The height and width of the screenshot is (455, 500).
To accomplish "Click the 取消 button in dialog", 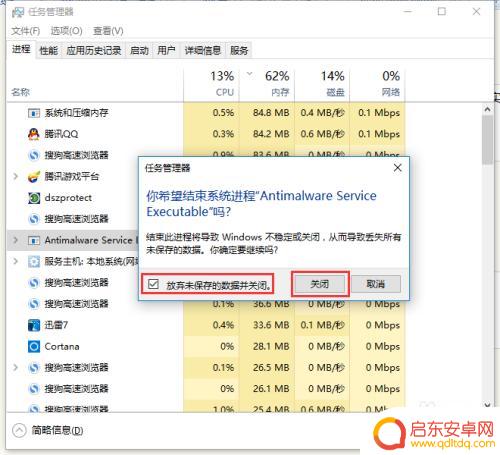I will click(376, 284).
